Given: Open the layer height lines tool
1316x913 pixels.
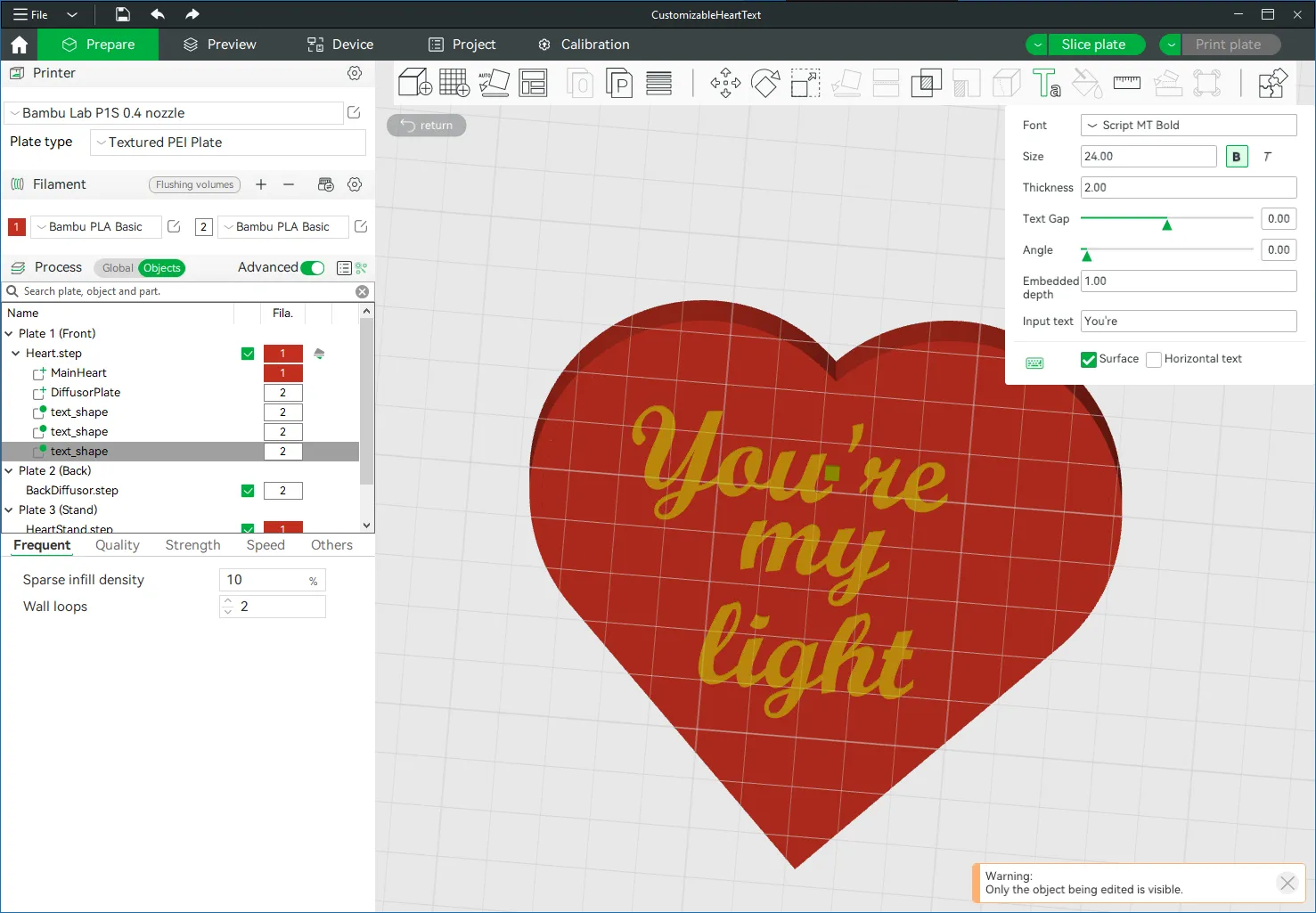Looking at the screenshot, I should (659, 83).
